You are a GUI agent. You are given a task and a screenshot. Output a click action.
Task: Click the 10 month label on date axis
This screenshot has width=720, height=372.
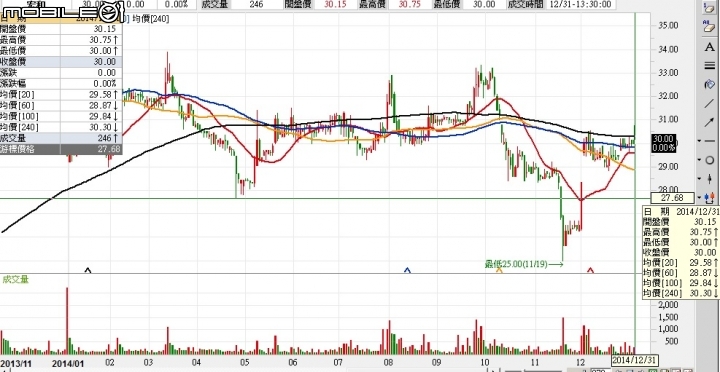coord(485,362)
